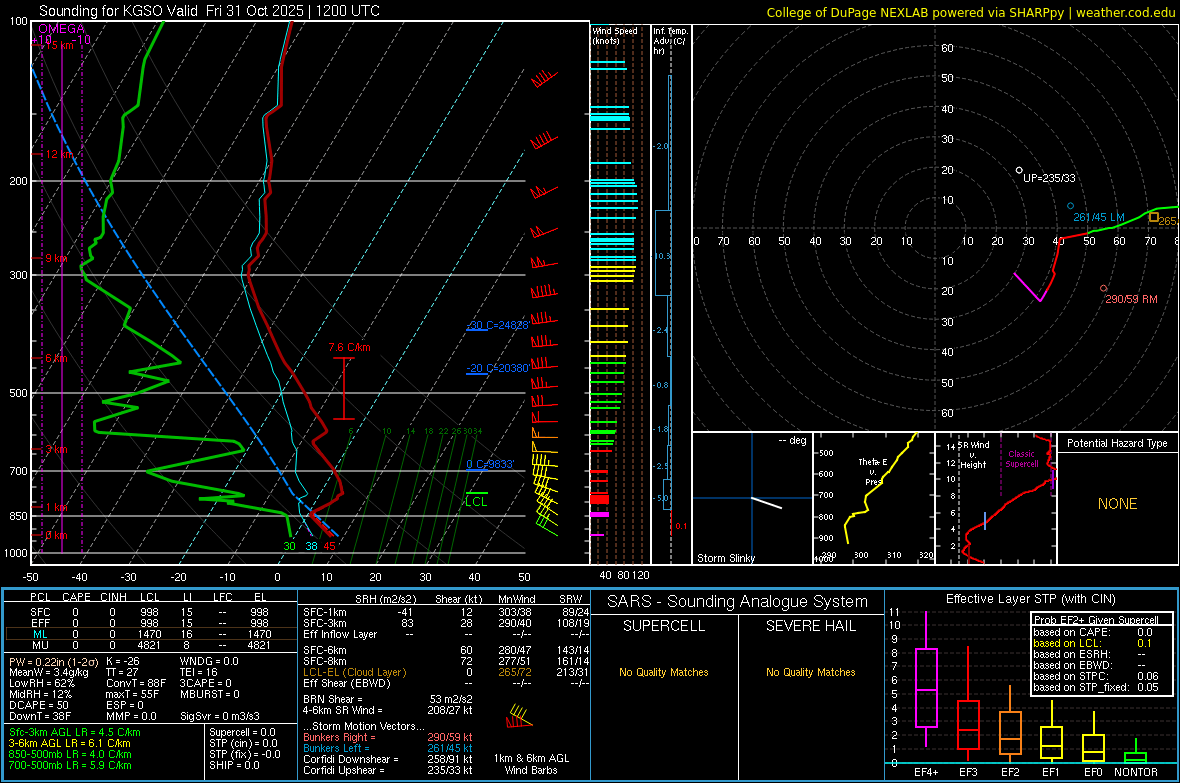Click the weather.cod.edu NEXLAB credit text
Screen dimensions: 1180x783
click(x=970, y=12)
